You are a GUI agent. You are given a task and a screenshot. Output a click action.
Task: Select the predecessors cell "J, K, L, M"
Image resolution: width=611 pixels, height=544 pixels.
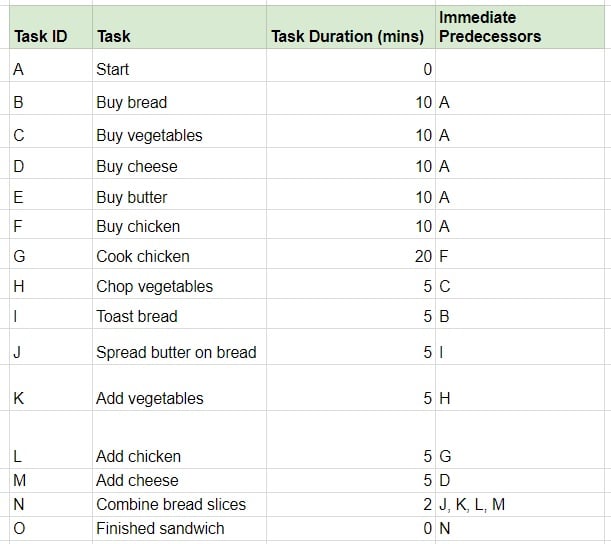click(x=472, y=504)
